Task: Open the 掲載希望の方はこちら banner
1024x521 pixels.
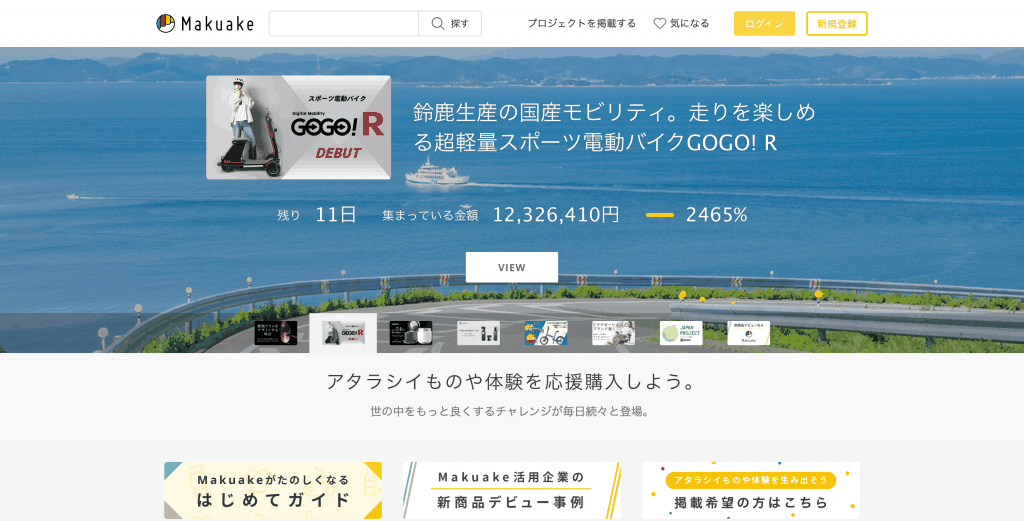Action: (751, 490)
